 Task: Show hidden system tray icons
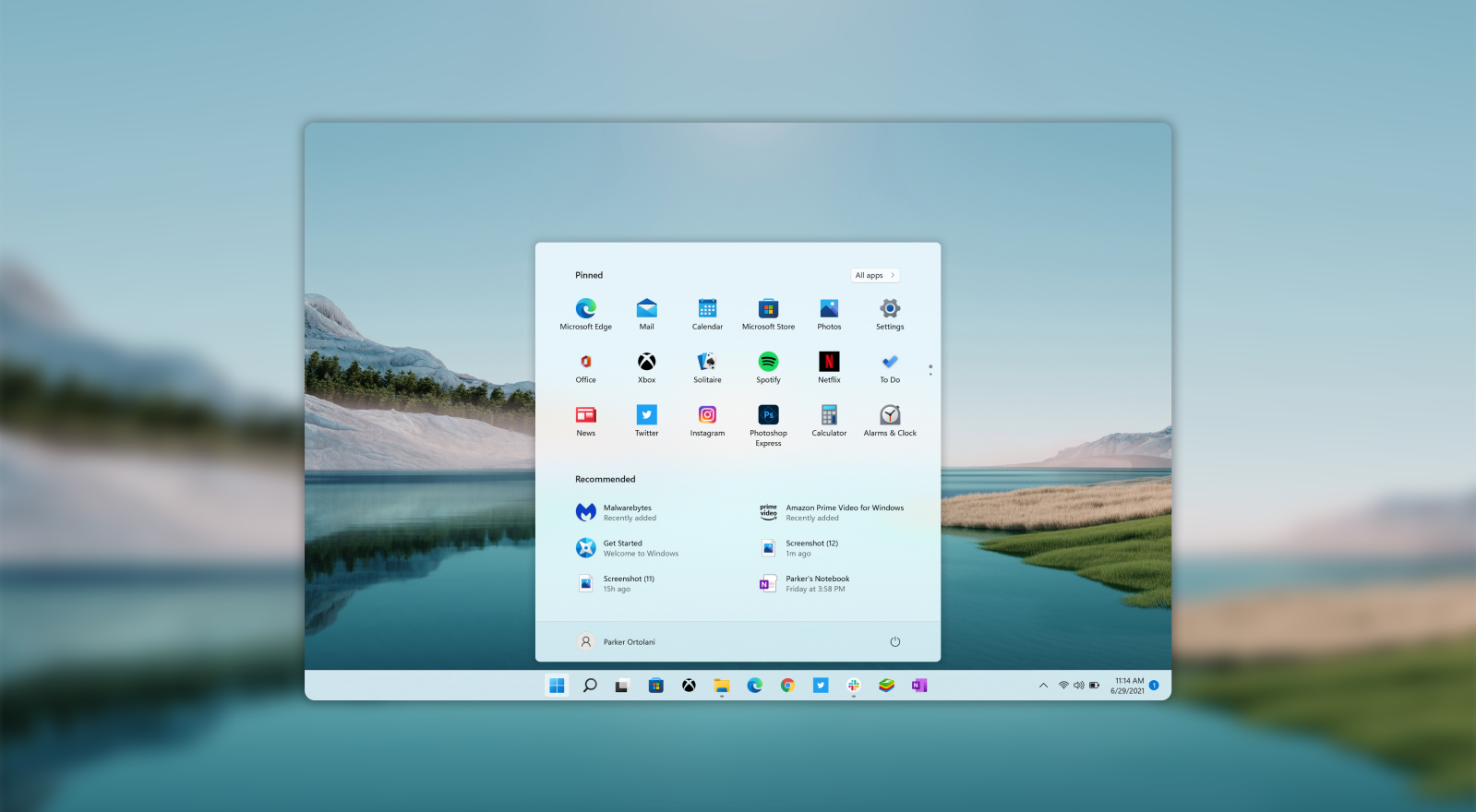[1043, 686]
